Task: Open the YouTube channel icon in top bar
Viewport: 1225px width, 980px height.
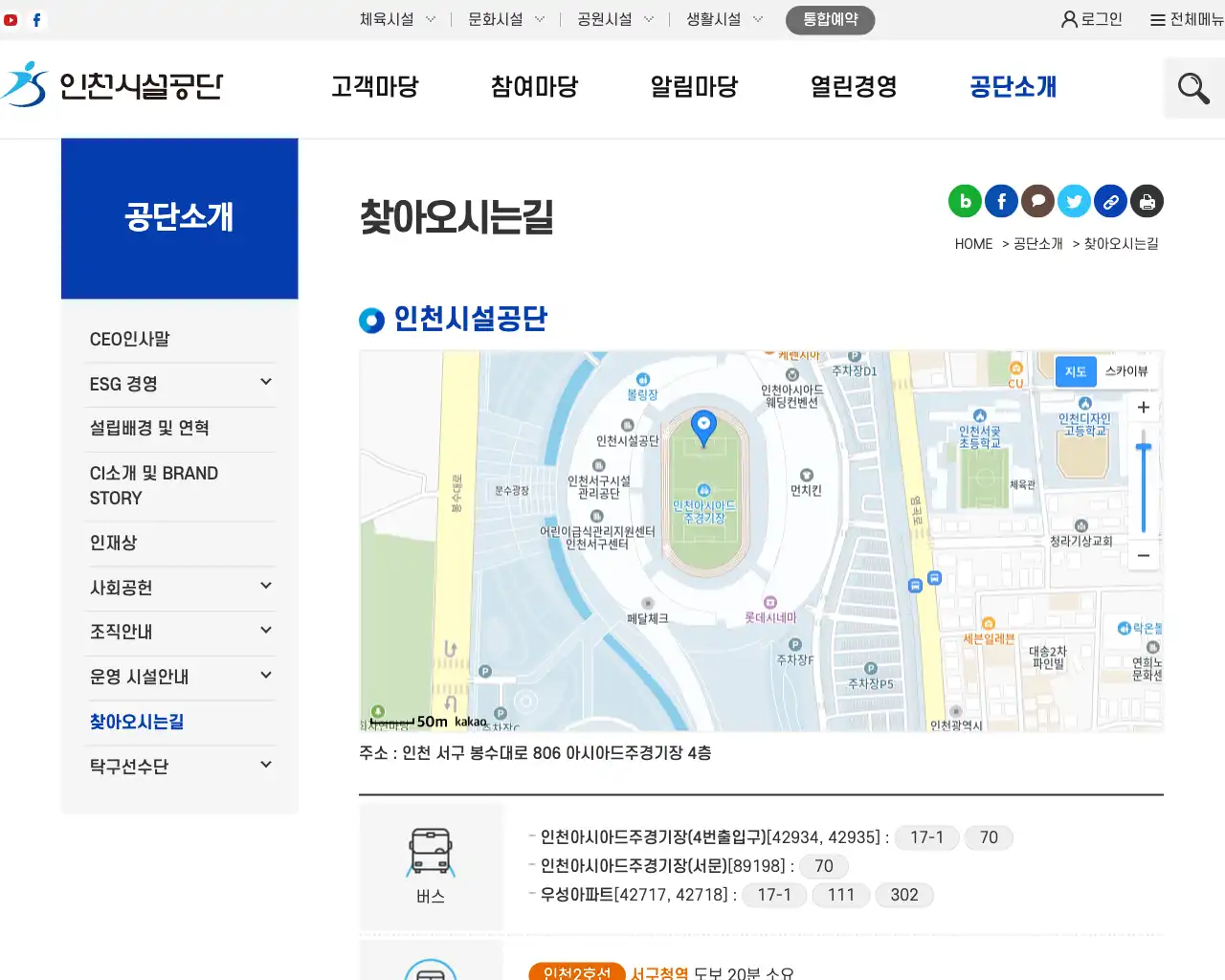Action: [x=11, y=18]
